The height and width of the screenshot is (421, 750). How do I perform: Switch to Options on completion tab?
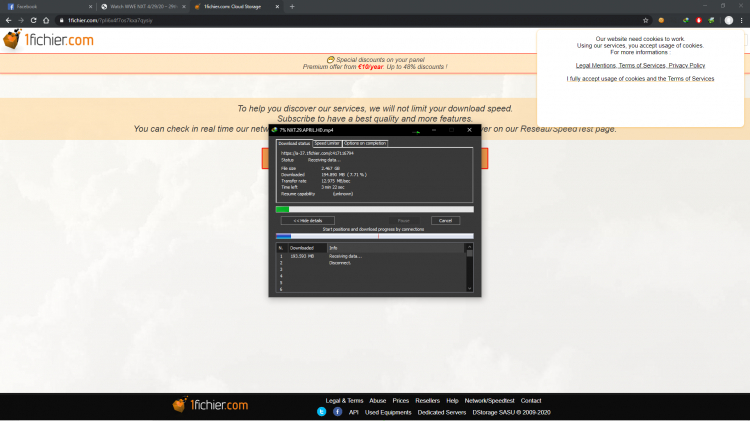click(x=365, y=143)
